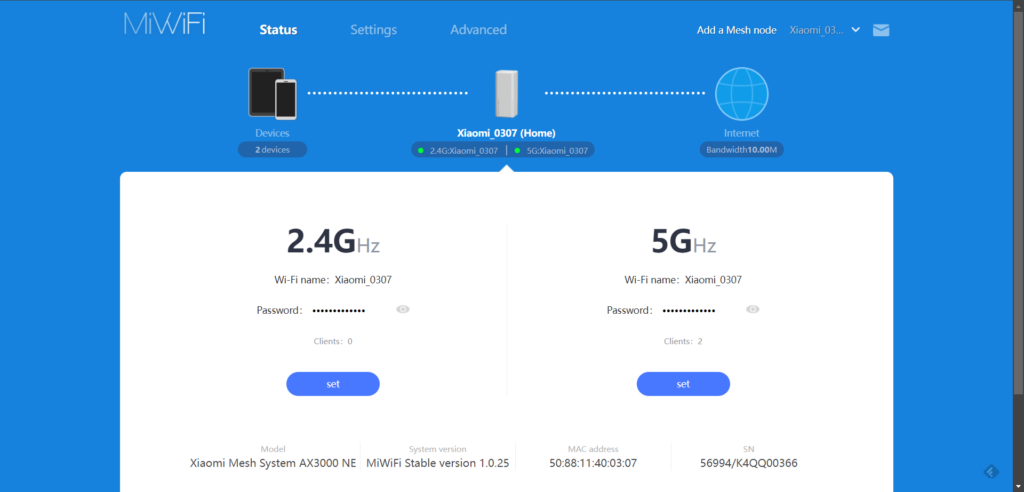Click the 2.4G status dot indicator
1024x492 pixels.
click(421, 150)
